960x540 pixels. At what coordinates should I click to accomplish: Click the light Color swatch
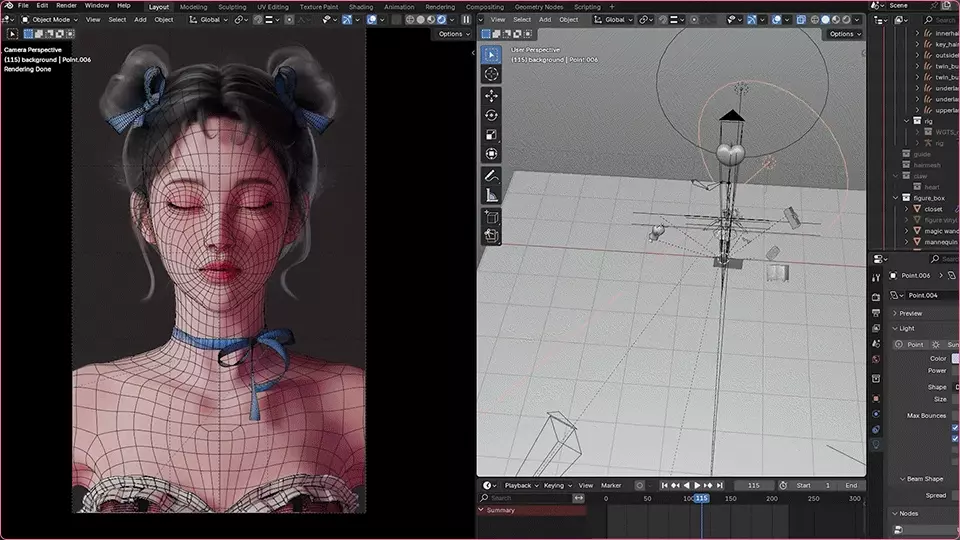(x=955, y=359)
